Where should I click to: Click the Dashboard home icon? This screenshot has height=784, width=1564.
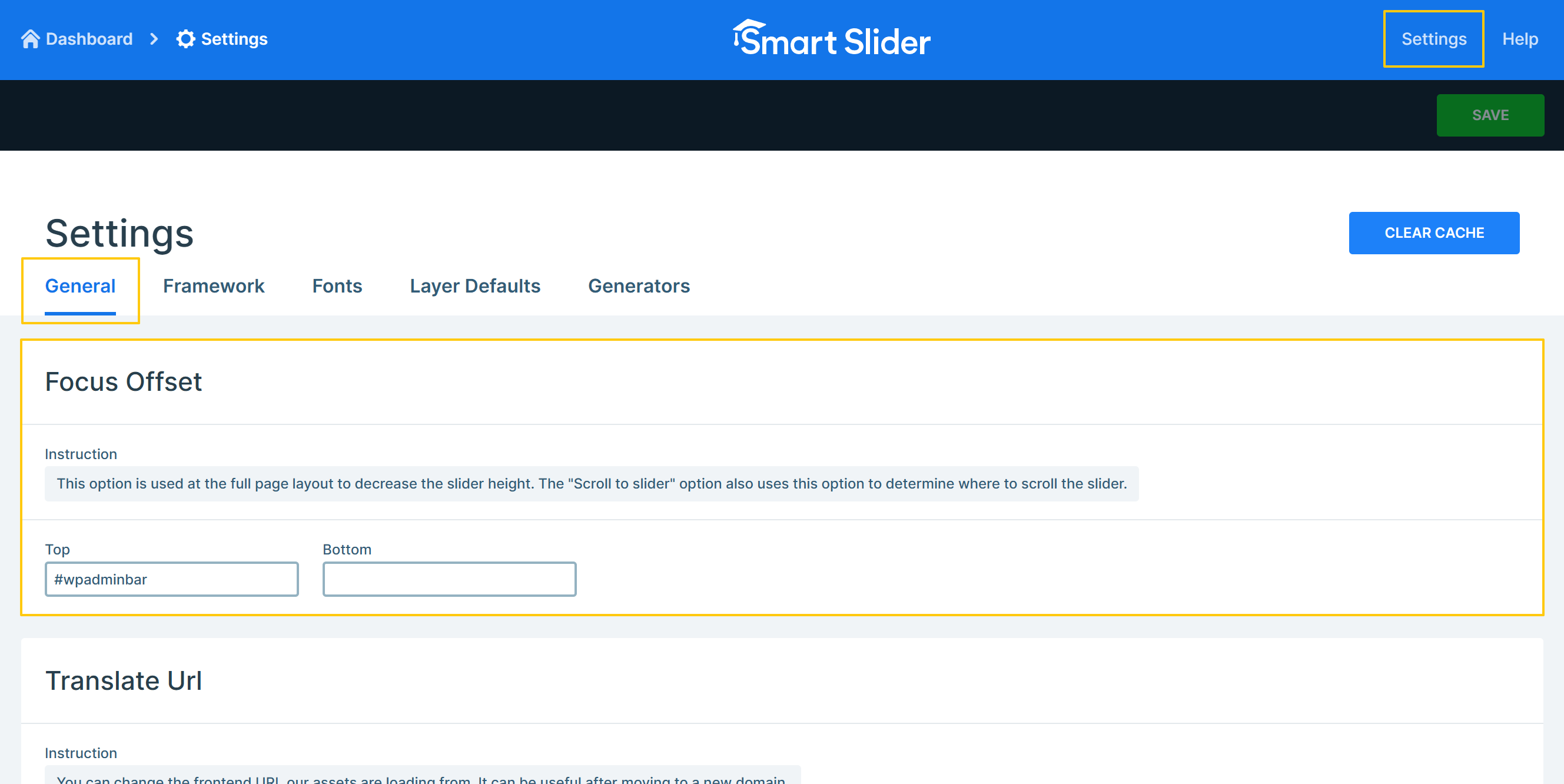point(30,39)
